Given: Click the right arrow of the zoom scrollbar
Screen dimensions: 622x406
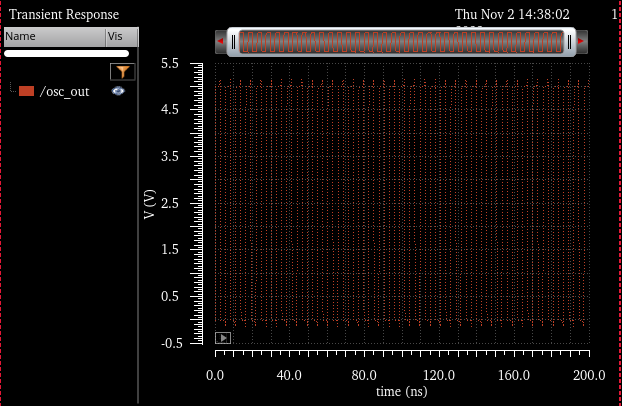Looking at the screenshot, I should [x=582, y=42].
